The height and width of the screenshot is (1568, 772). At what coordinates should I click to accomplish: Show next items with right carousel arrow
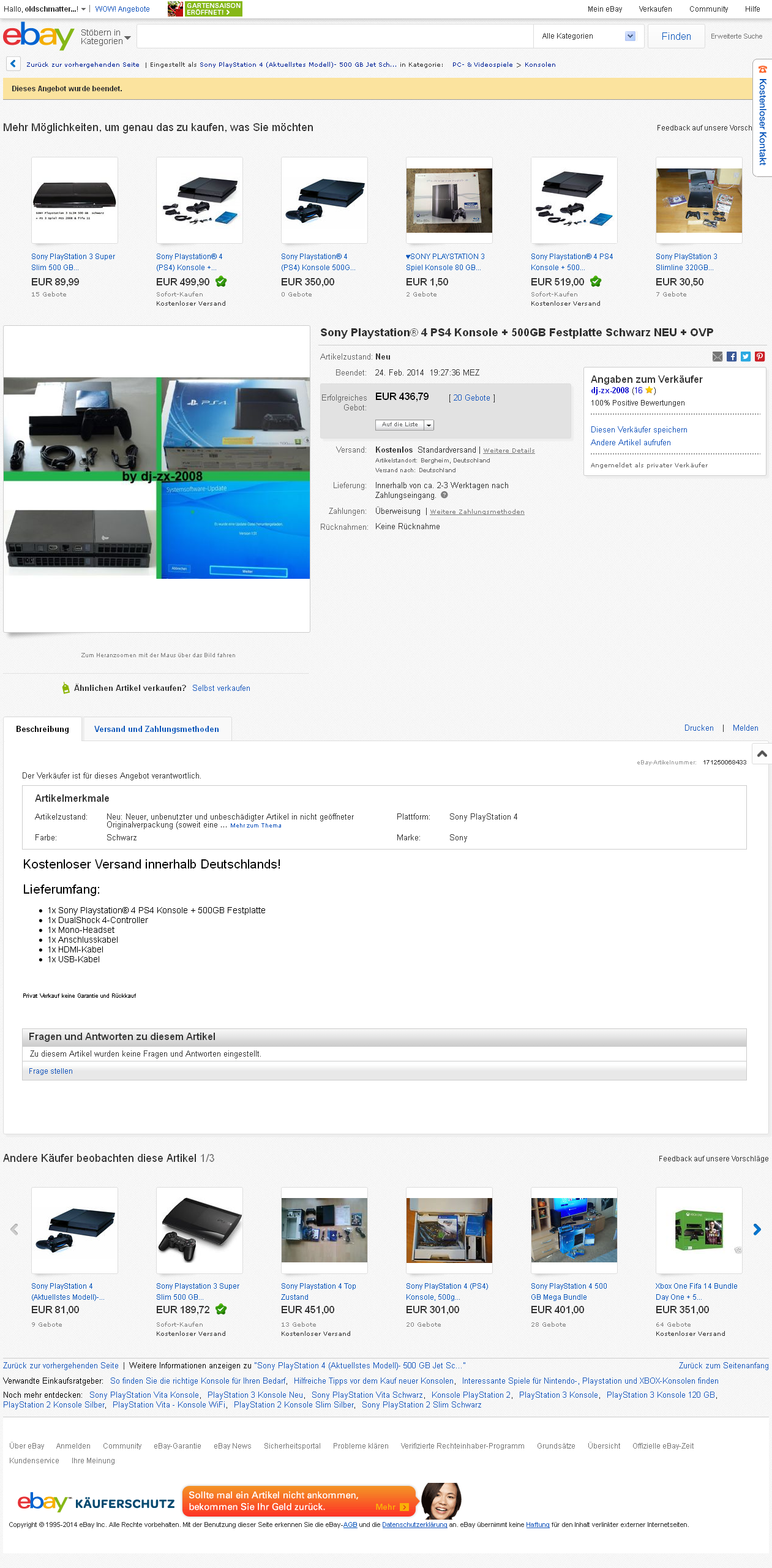(757, 1229)
